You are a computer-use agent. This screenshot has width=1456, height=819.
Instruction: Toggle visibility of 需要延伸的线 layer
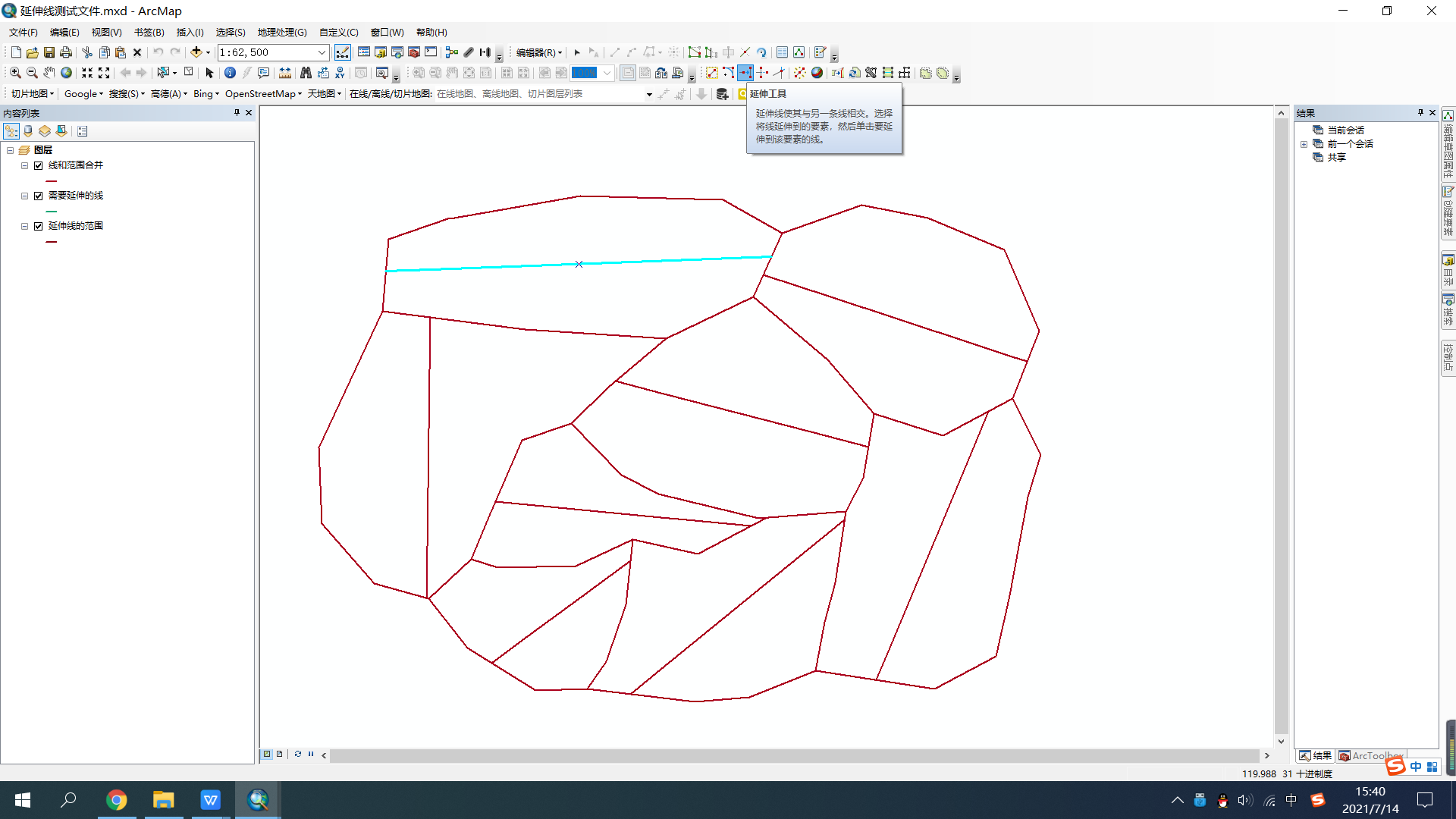coord(38,196)
